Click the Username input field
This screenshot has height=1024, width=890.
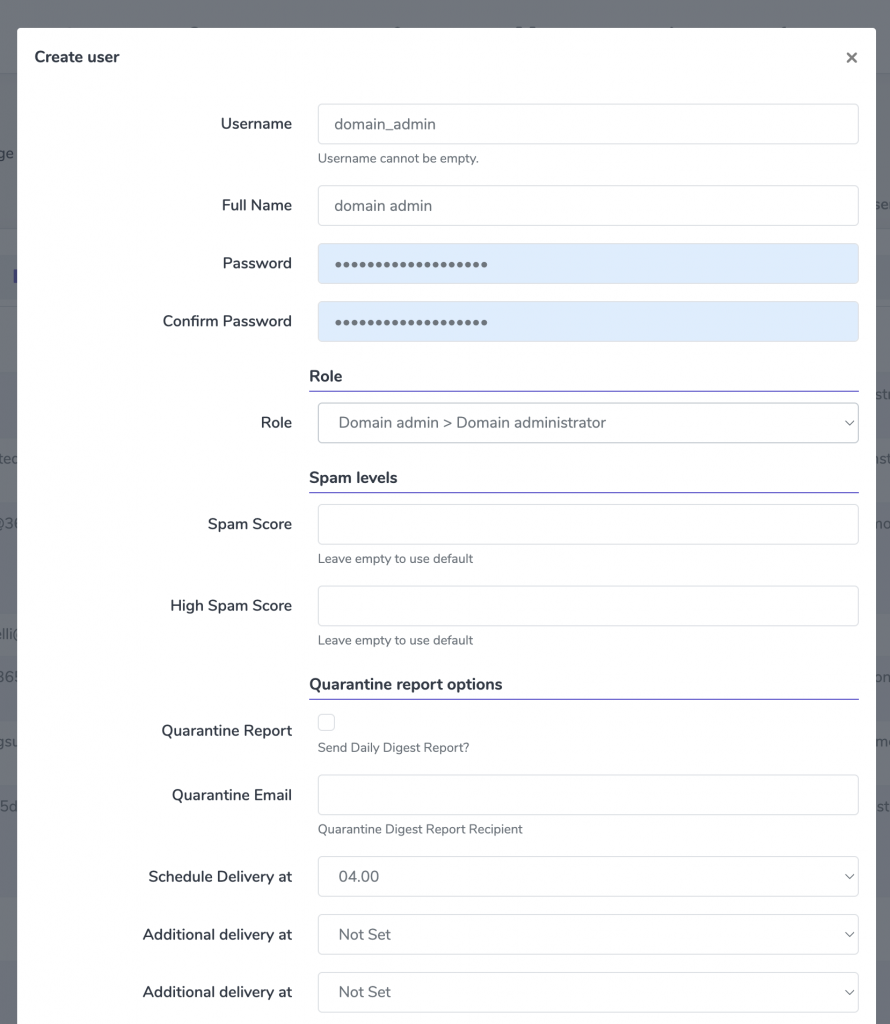588,124
